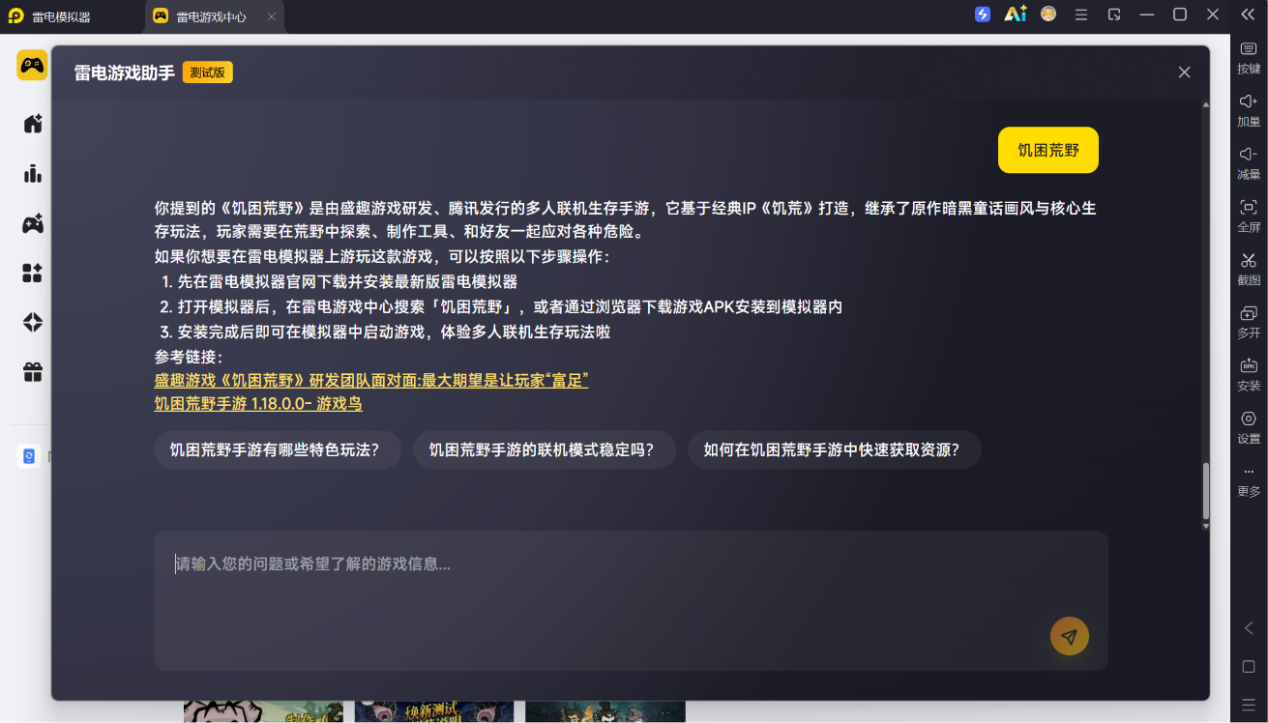This screenshot has height=723, width=1268.
Task: Click the Android back arrow in right toolbar
Action: coord(1248,628)
